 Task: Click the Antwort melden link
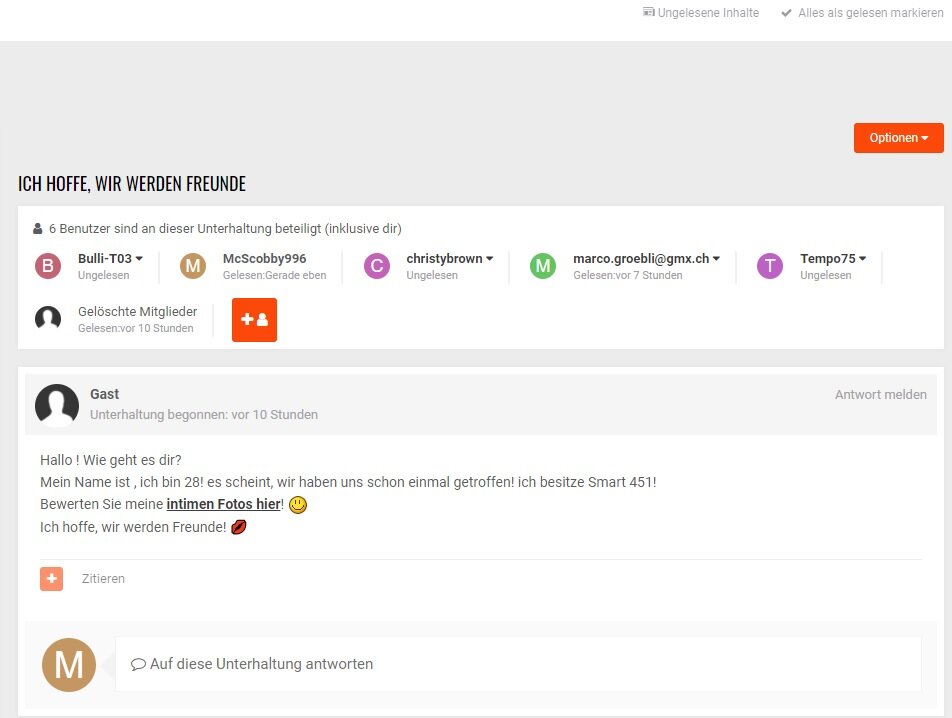tap(880, 395)
